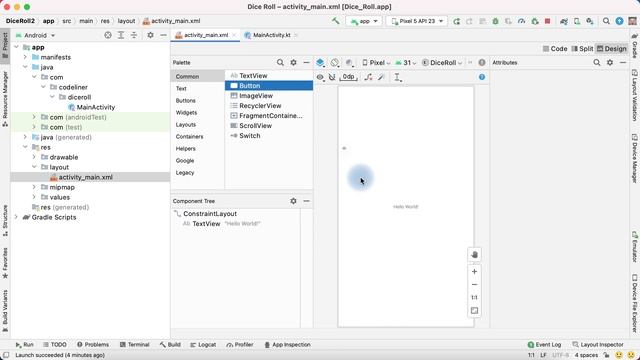Open Search Everywhere magnifier in main toolbar

pos(606,21)
